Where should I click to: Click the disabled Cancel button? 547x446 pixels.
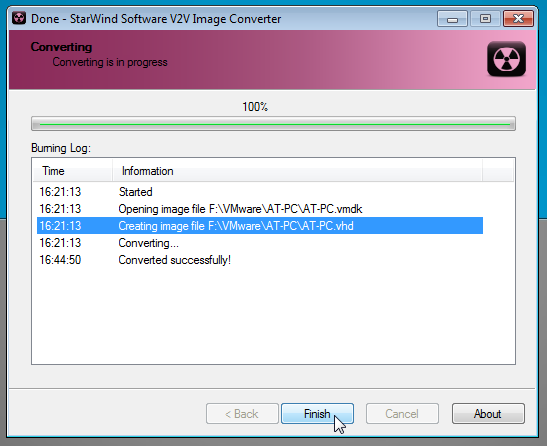(x=402, y=414)
